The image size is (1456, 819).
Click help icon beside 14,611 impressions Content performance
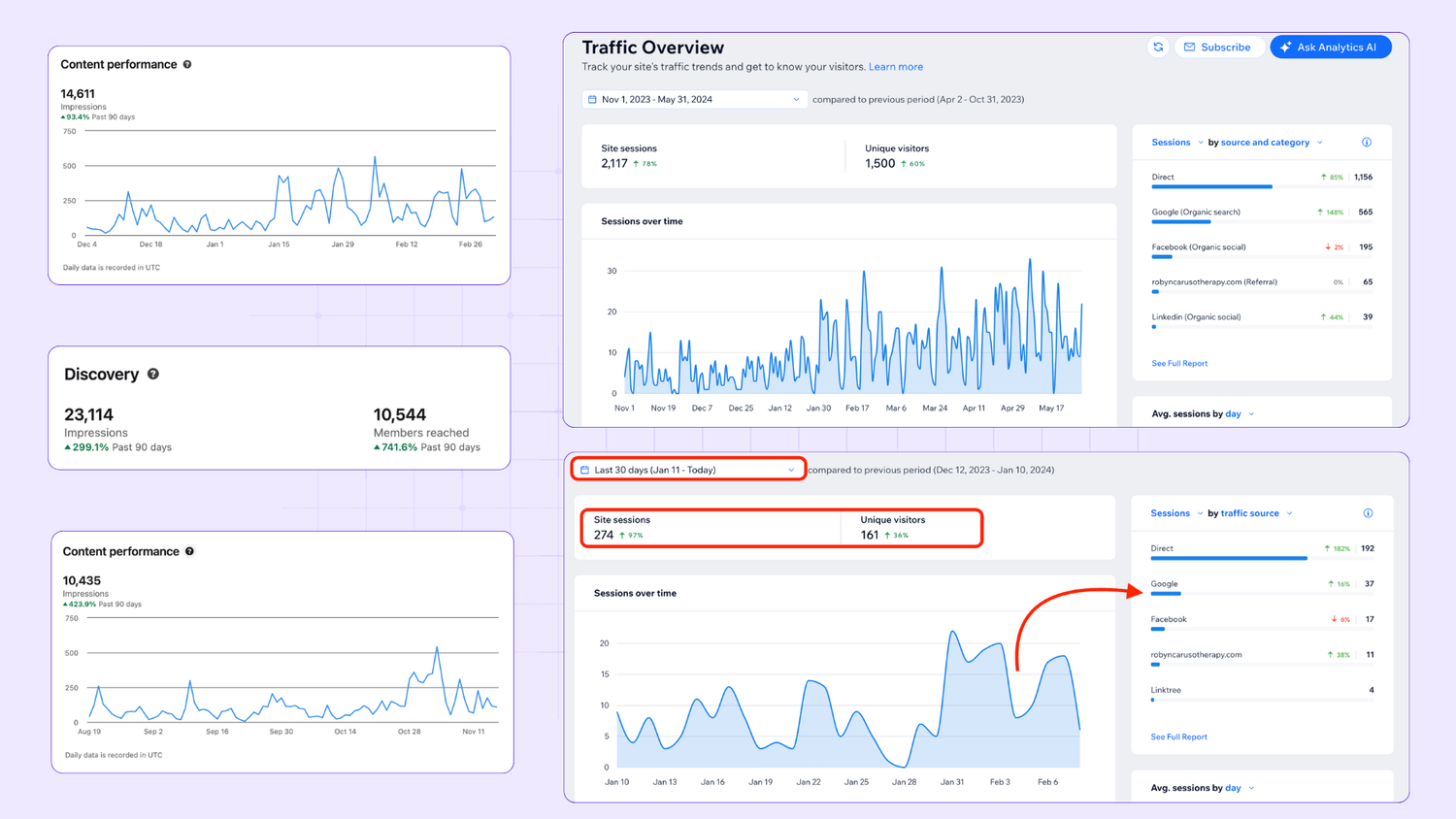point(187,64)
